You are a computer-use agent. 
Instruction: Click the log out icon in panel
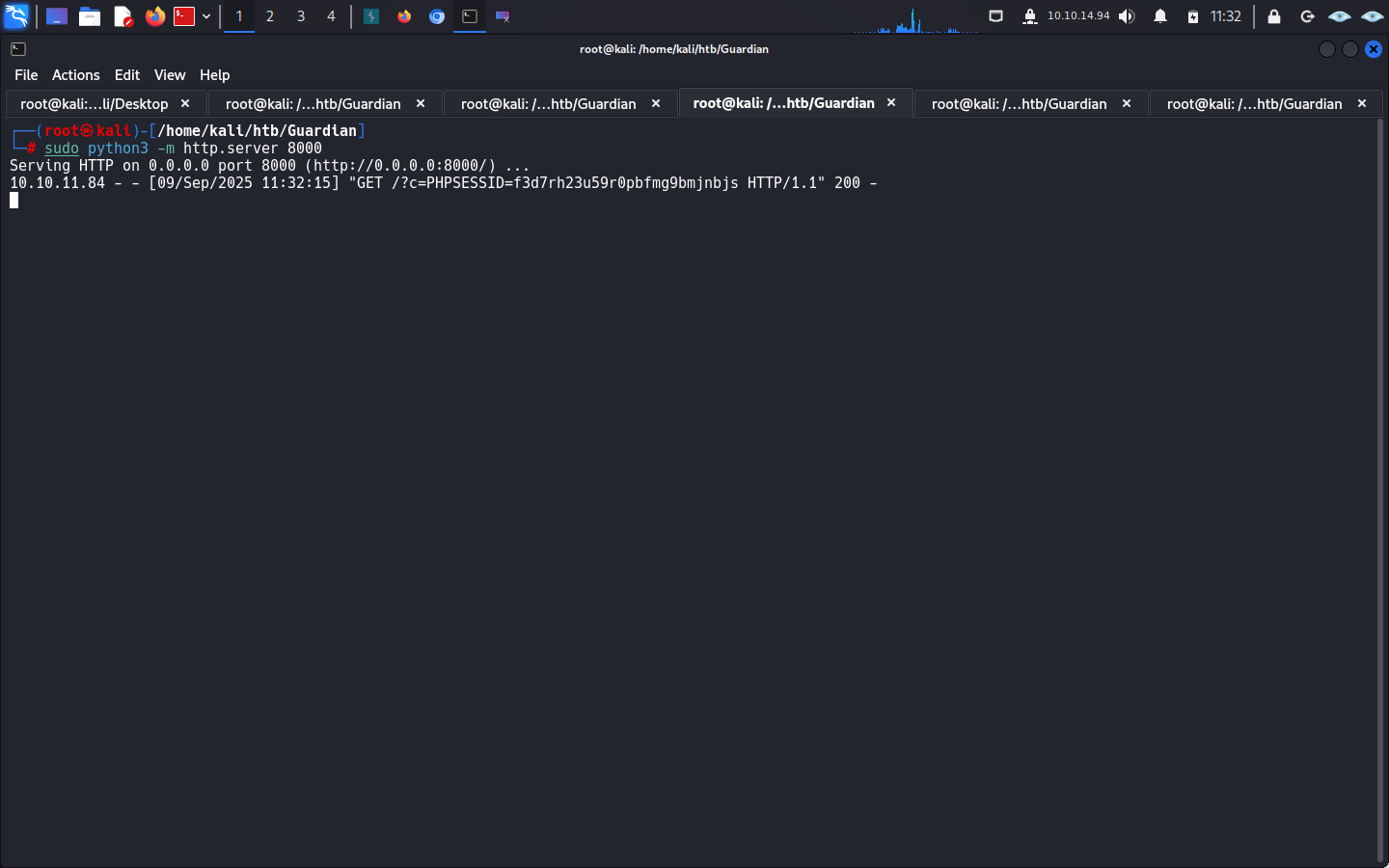click(1307, 16)
